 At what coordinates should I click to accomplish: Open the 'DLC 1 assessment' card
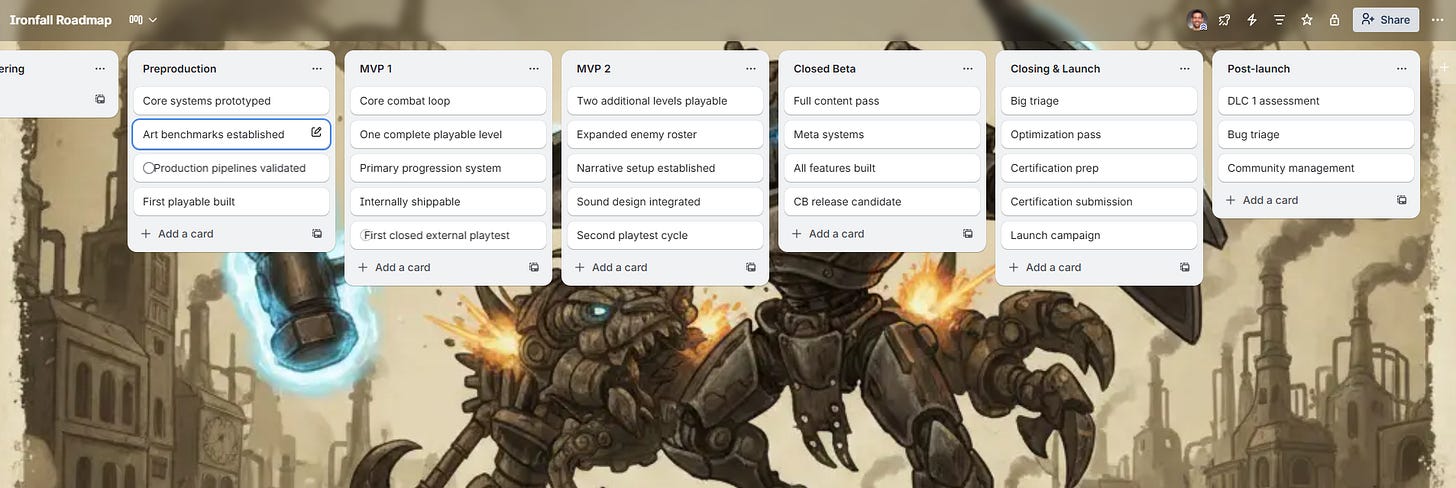coord(1316,101)
